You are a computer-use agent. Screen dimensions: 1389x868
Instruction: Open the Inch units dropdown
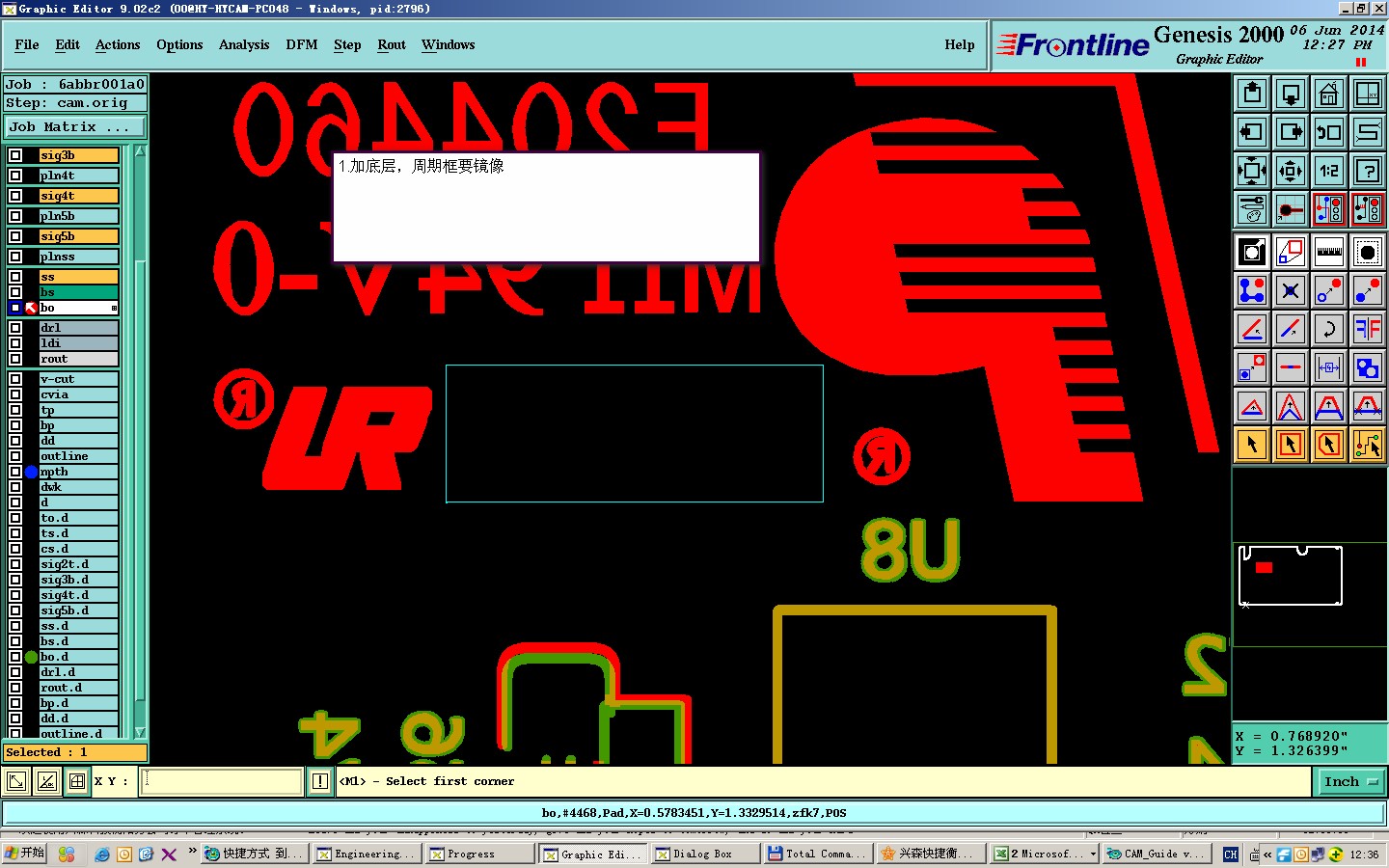click(1350, 782)
